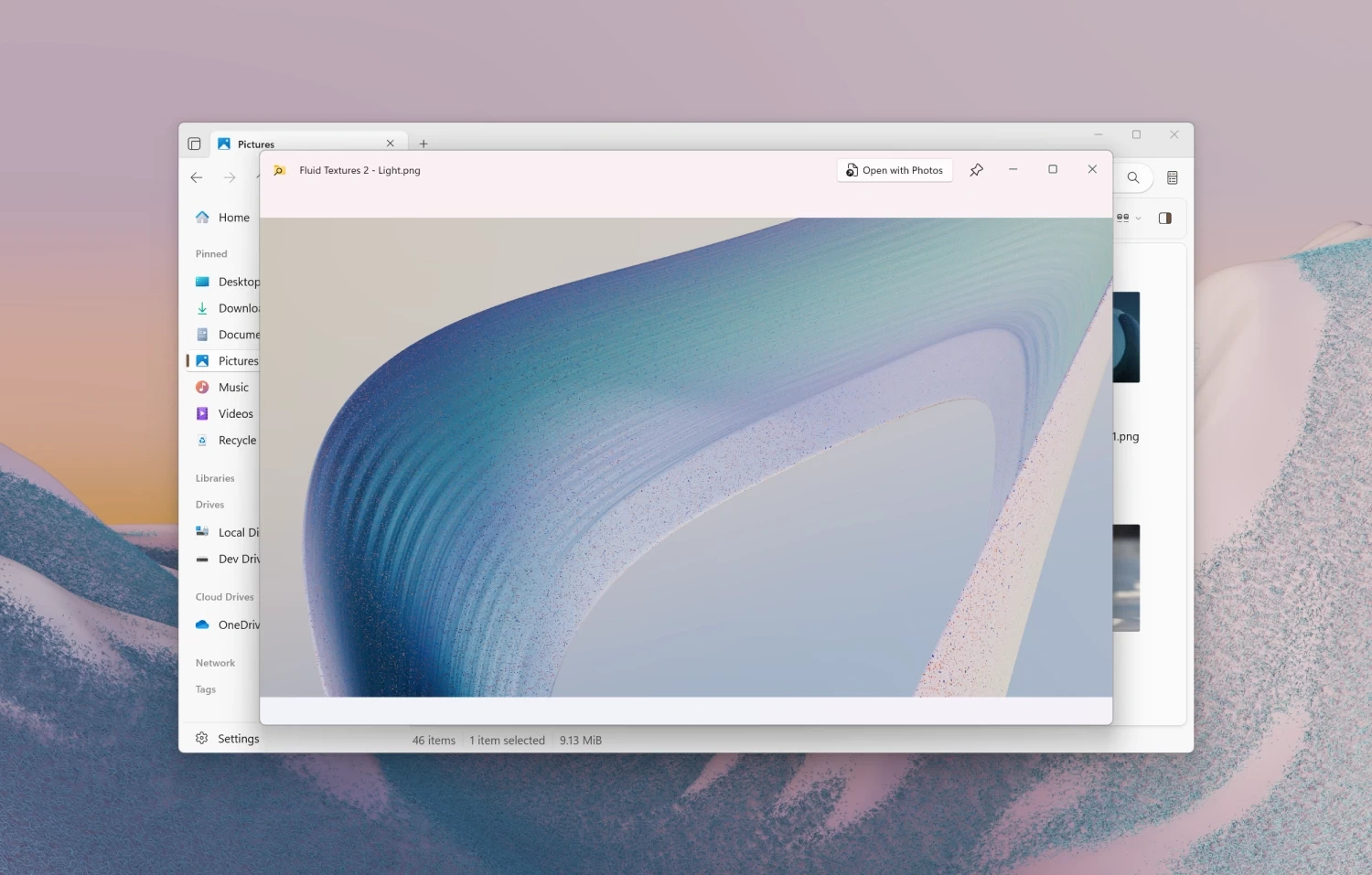Image resolution: width=1372 pixels, height=875 pixels.
Task: Open the layout options chevron dropdown
Action: pos(1137,218)
